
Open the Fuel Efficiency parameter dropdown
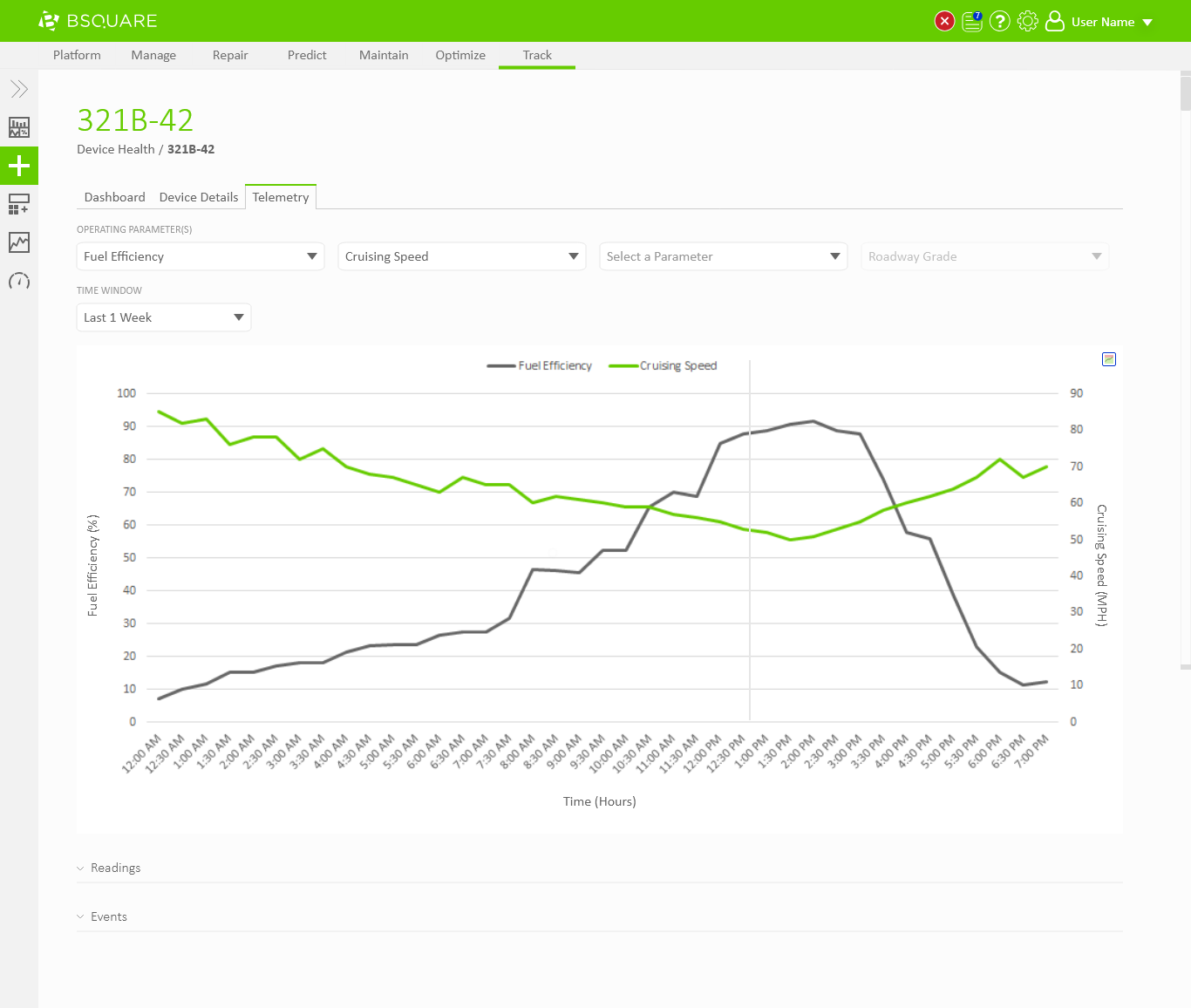[201, 256]
